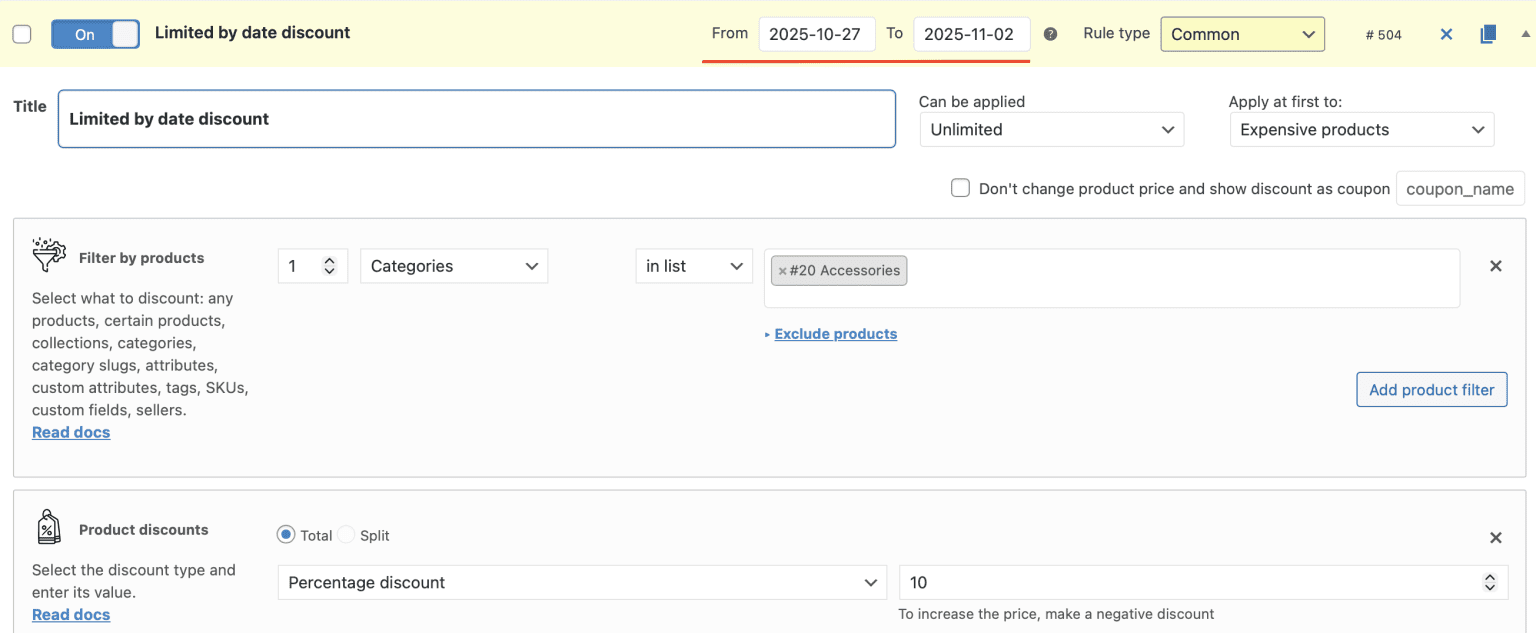The image size is (1536, 633).
Task: Click the help question mark icon
Action: pyautogui.click(x=1050, y=34)
